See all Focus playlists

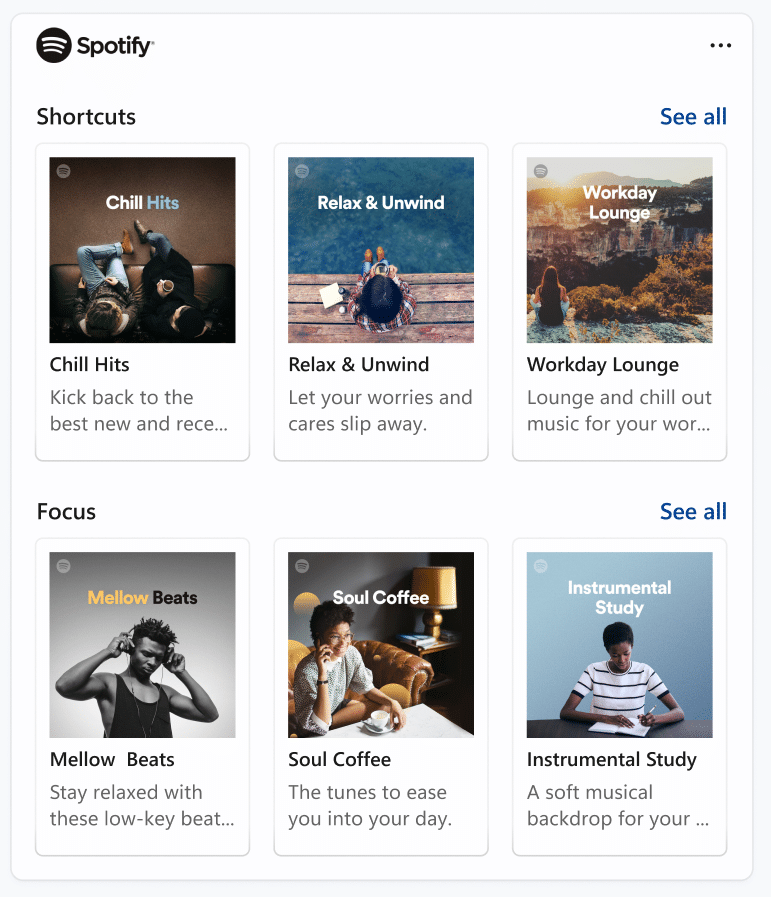point(693,512)
